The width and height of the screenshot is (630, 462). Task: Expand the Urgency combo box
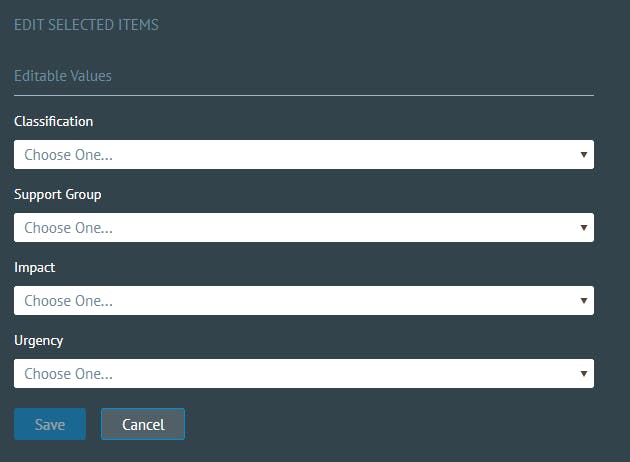pos(304,374)
